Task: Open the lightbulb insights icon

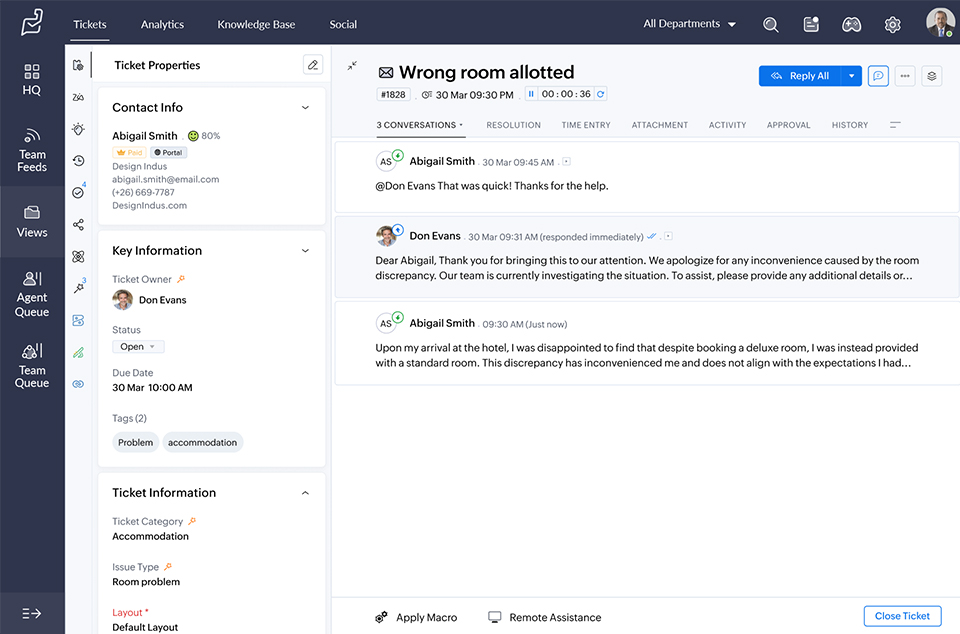Action: pos(78,129)
